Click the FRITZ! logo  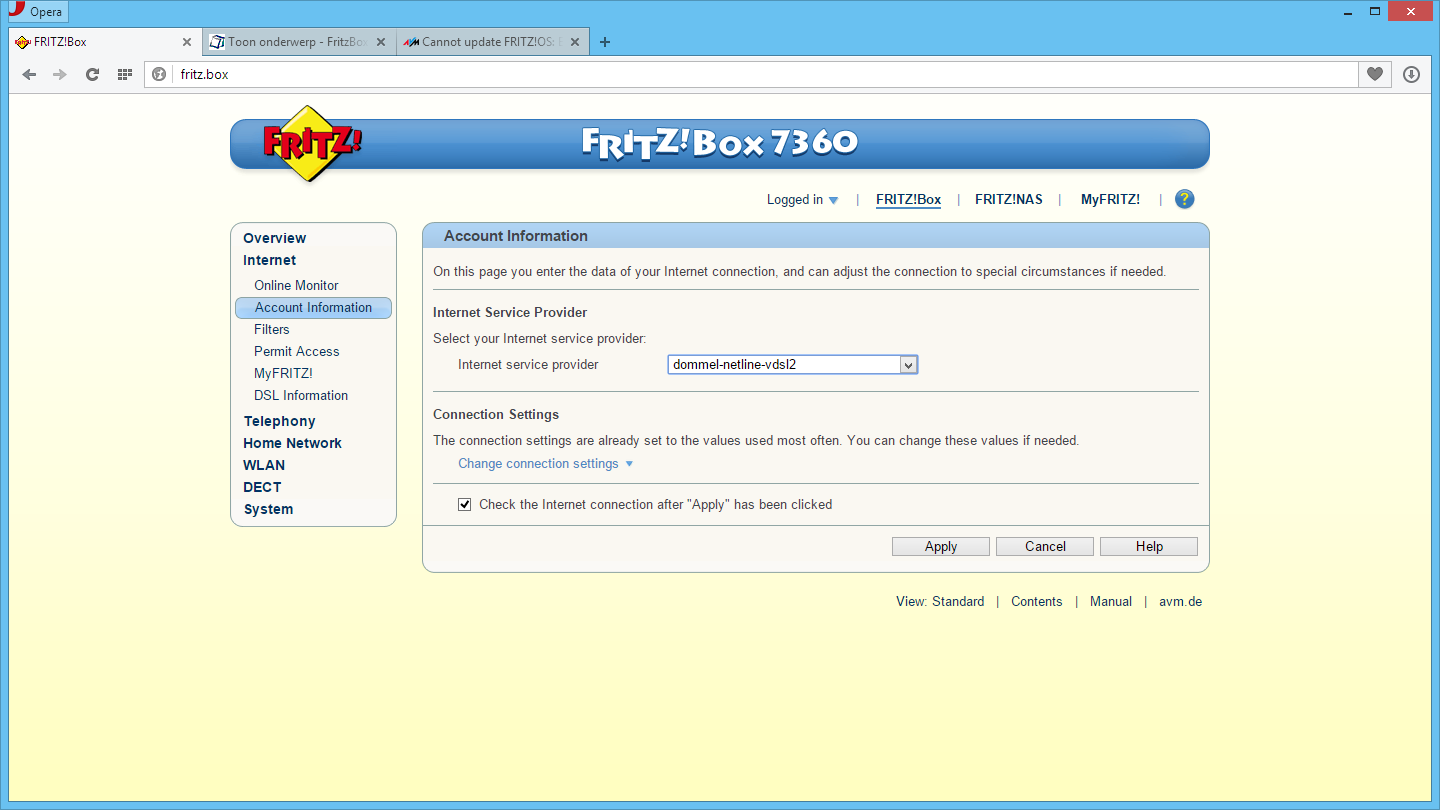point(311,143)
